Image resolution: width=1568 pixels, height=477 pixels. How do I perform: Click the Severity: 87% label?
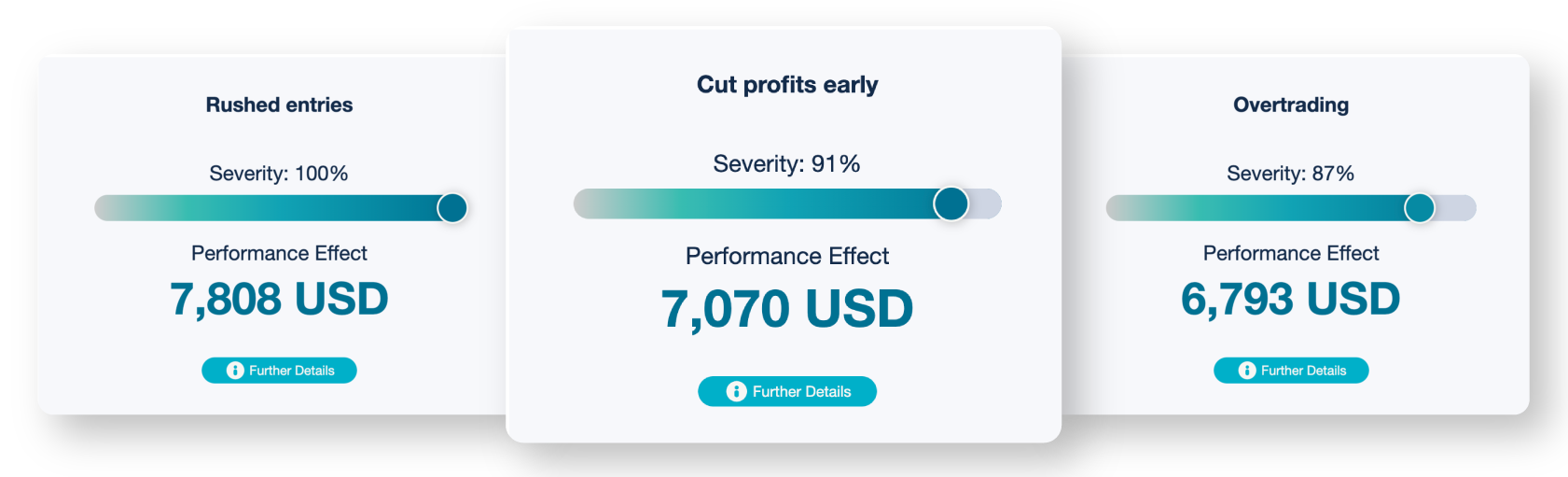pyautogui.click(x=1290, y=174)
